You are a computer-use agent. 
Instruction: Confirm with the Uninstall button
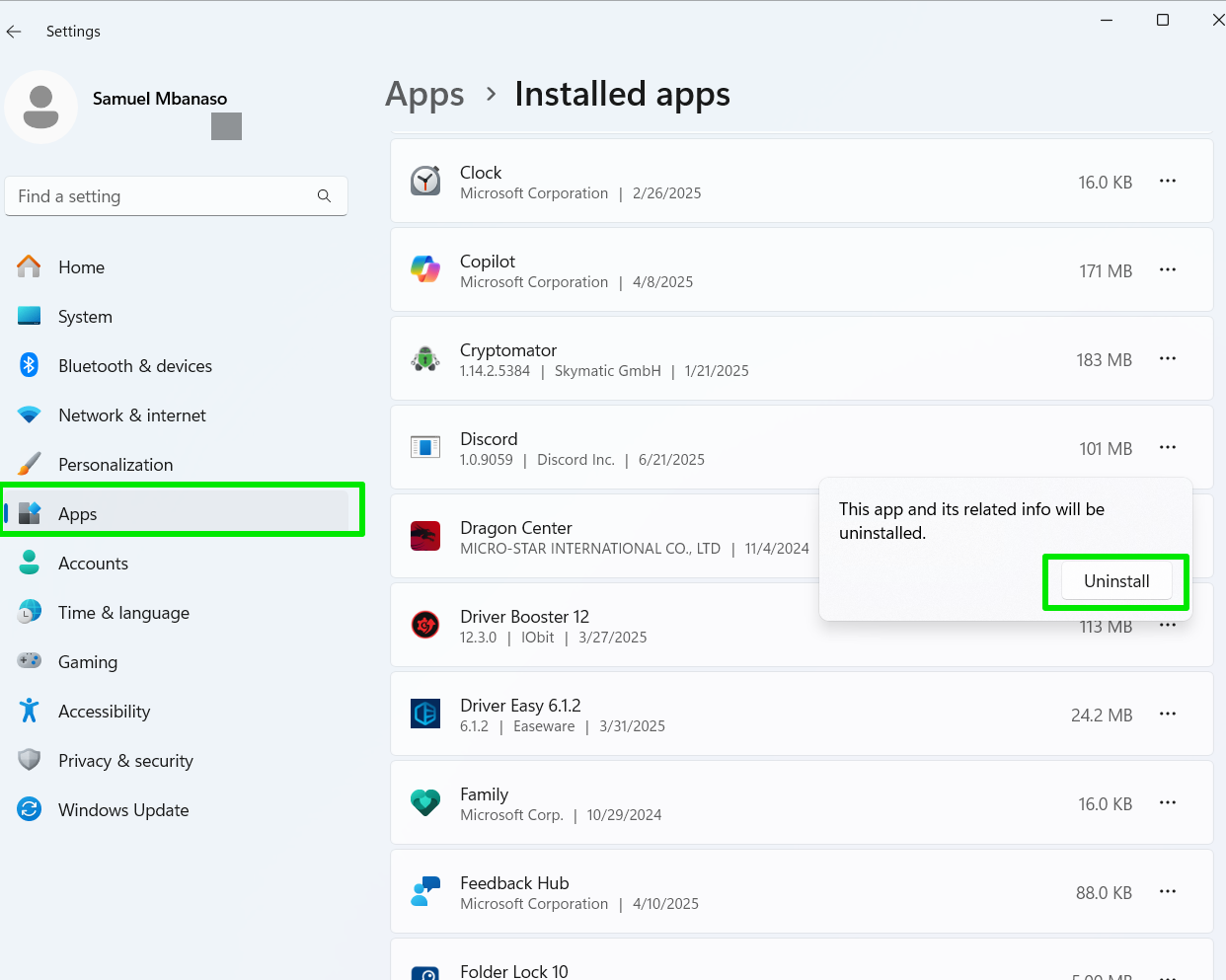[1116, 581]
